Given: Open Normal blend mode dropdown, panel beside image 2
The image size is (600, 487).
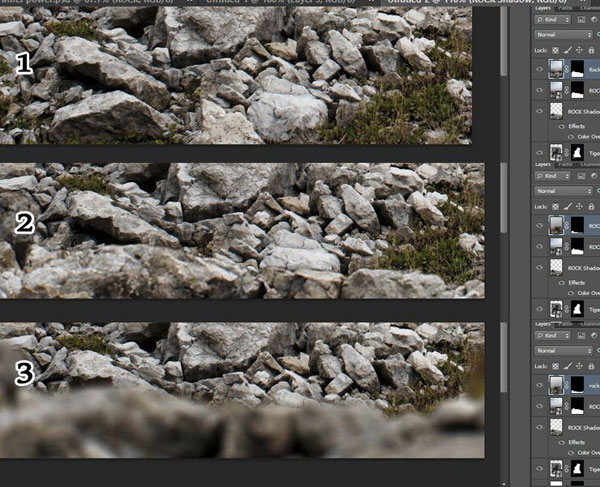Looking at the screenshot, I should [563, 191].
